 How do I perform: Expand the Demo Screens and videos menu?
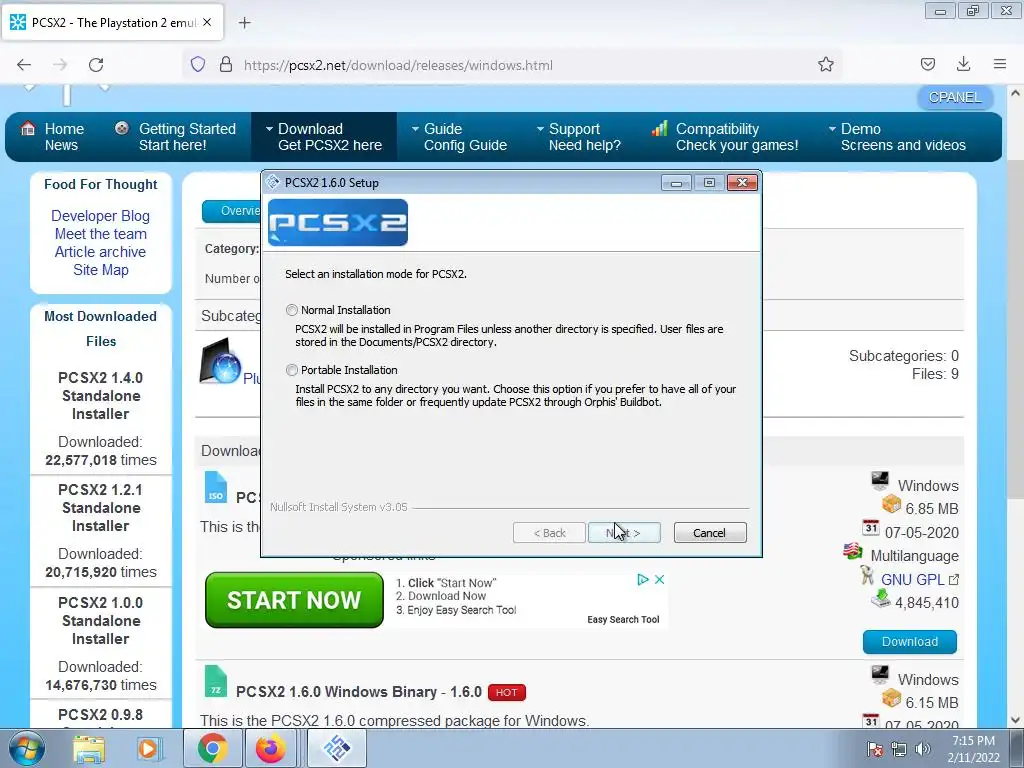[897, 136]
